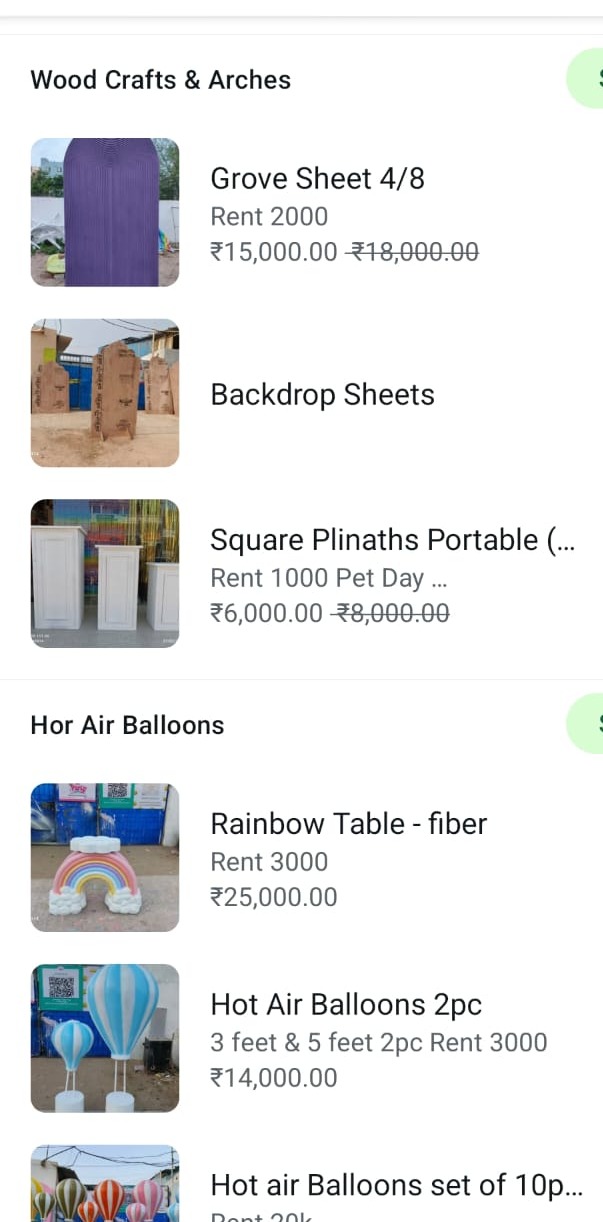Open the Backdrop Sheets listing title
The width and height of the screenshot is (603, 1222).
[x=322, y=395]
